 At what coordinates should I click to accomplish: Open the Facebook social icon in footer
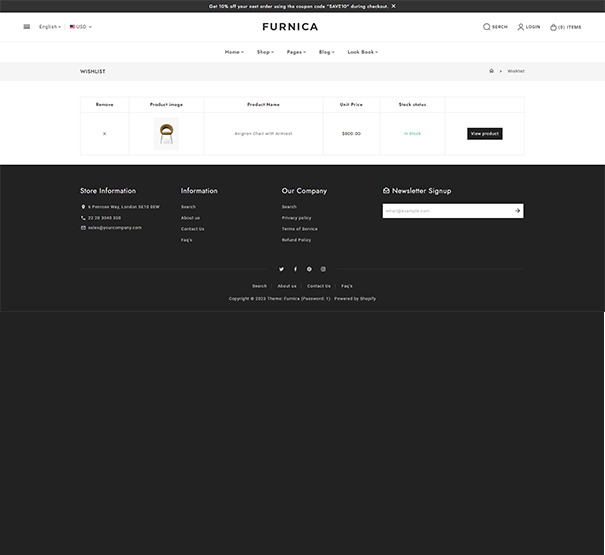(295, 269)
